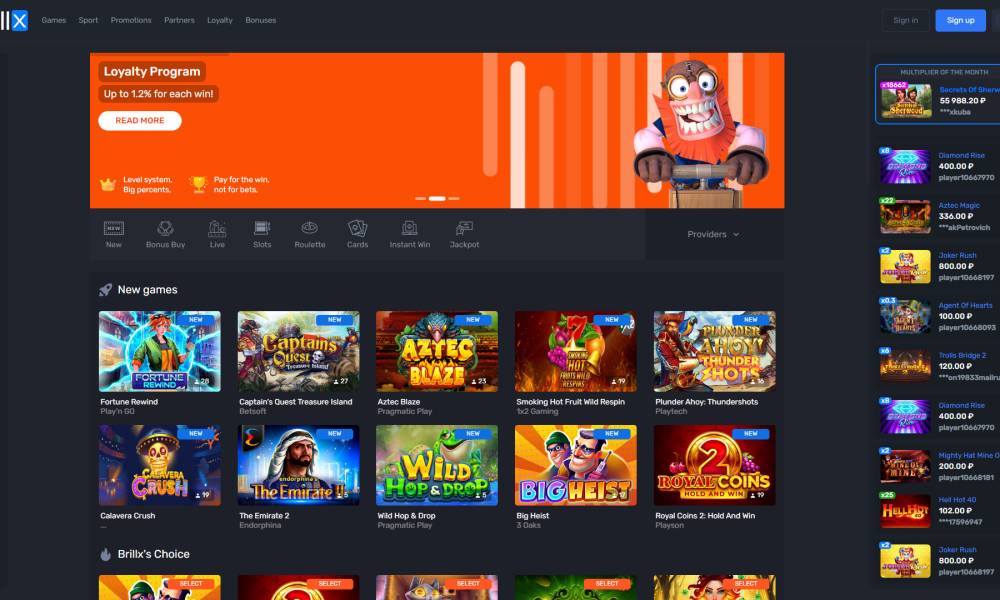Screen dimensions: 1000x600
Task: Open the Bonuses menu item
Action: click(x=260, y=20)
